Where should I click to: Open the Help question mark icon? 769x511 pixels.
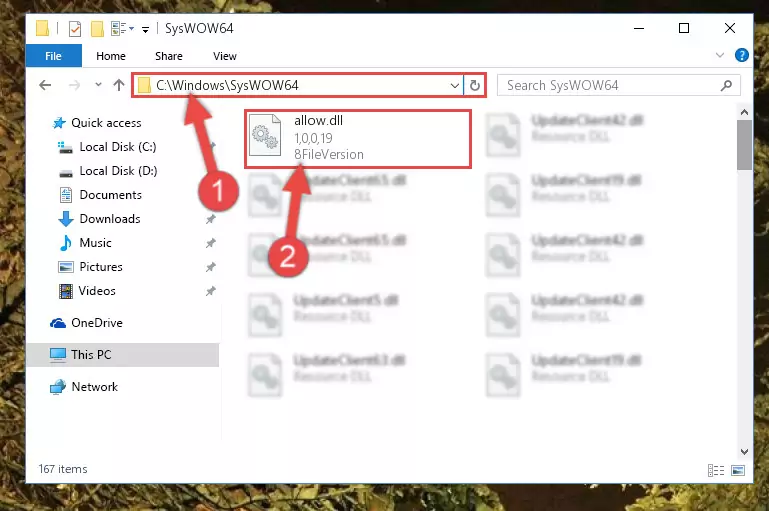pyautogui.click(x=742, y=55)
